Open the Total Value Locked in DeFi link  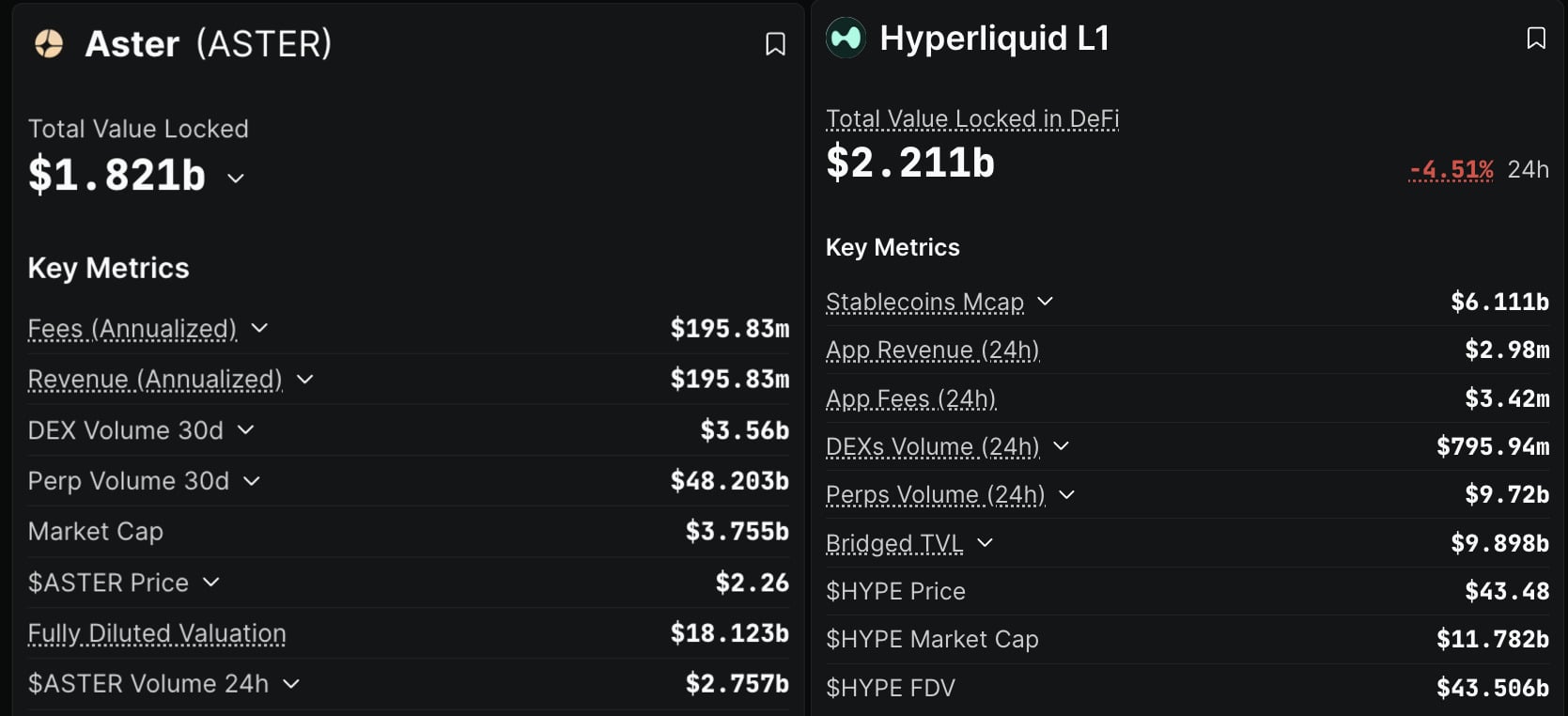tap(972, 118)
